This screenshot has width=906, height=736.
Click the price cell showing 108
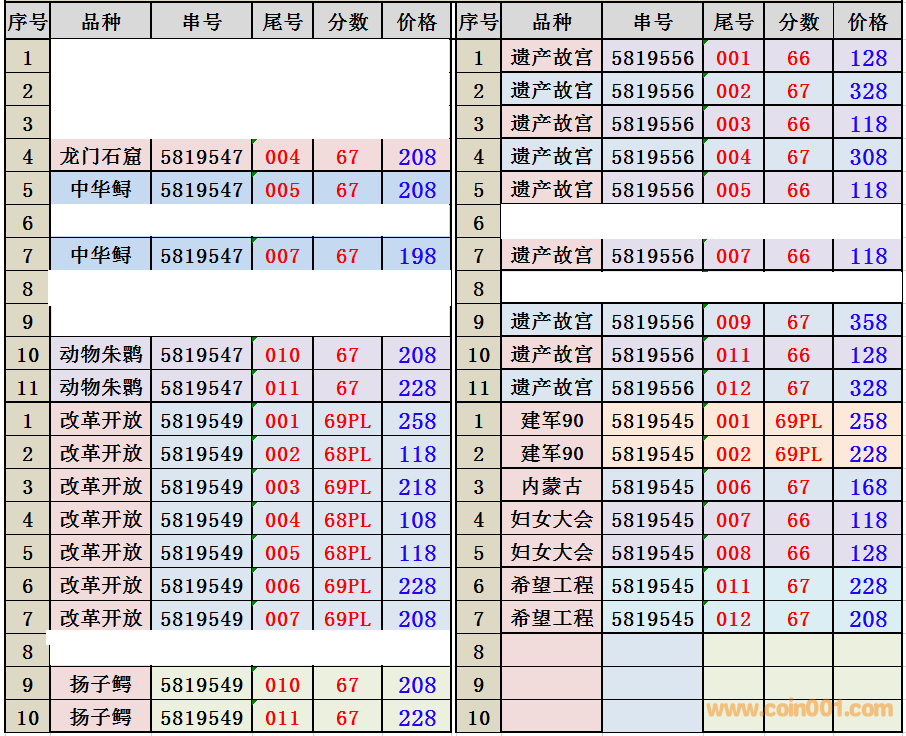coord(417,520)
